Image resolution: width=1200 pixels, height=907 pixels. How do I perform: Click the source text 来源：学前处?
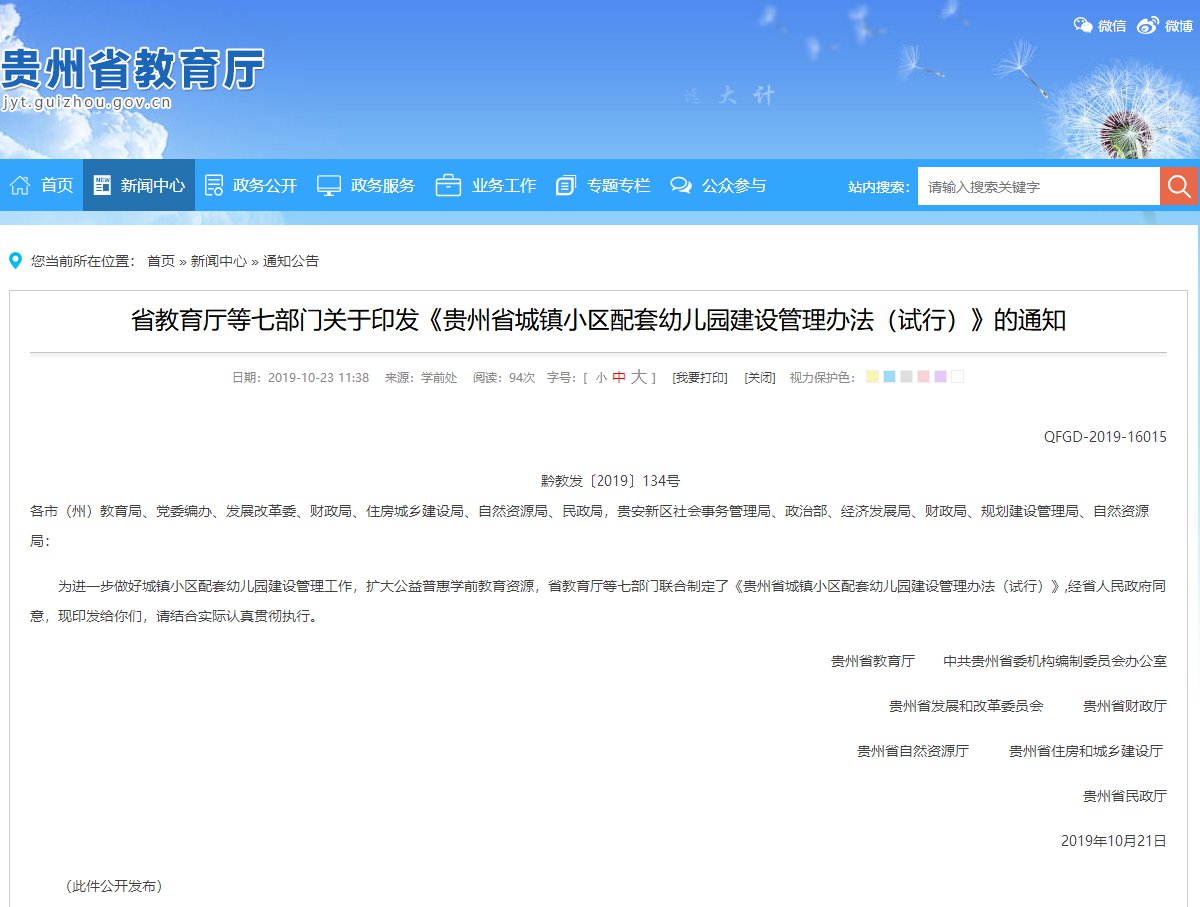pyautogui.click(x=421, y=378)
